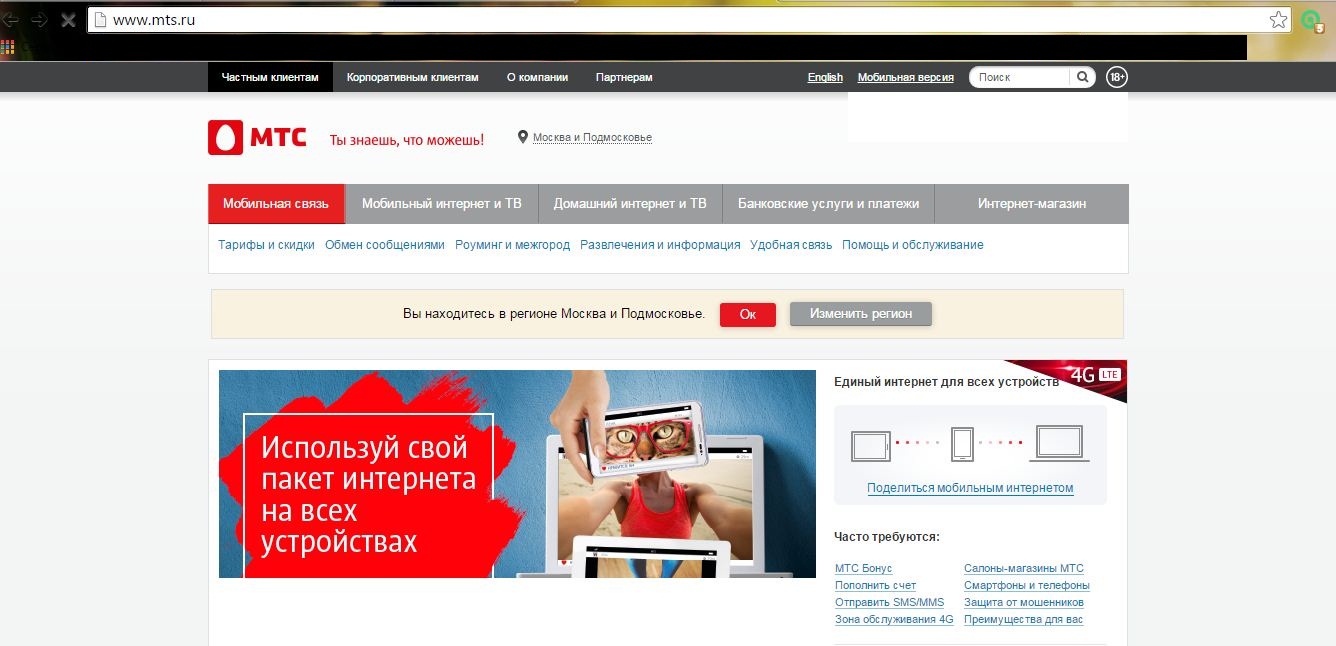This screenshot has height=646, width=1336.
Task: Confirm region with the Ок button
Action: 747,313
